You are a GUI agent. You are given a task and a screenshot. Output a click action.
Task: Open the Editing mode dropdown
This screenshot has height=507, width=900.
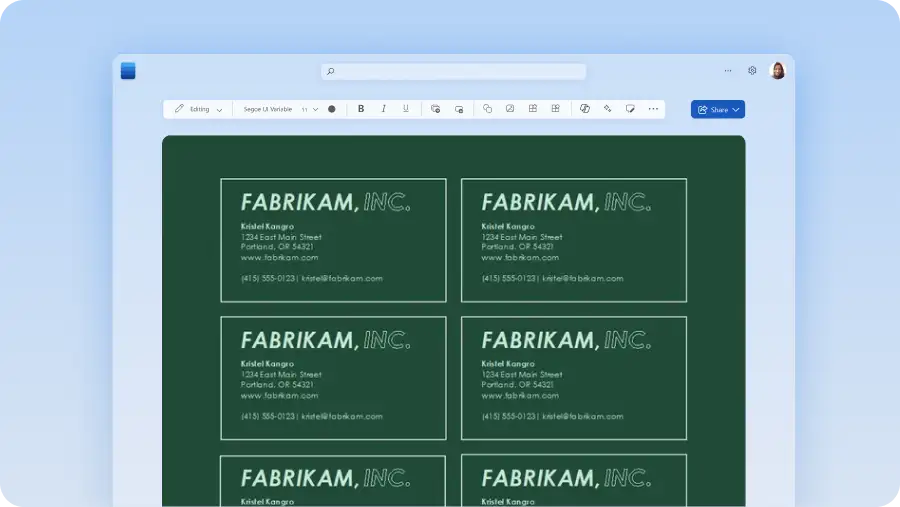pyautogui.click(x=199, y=109)
